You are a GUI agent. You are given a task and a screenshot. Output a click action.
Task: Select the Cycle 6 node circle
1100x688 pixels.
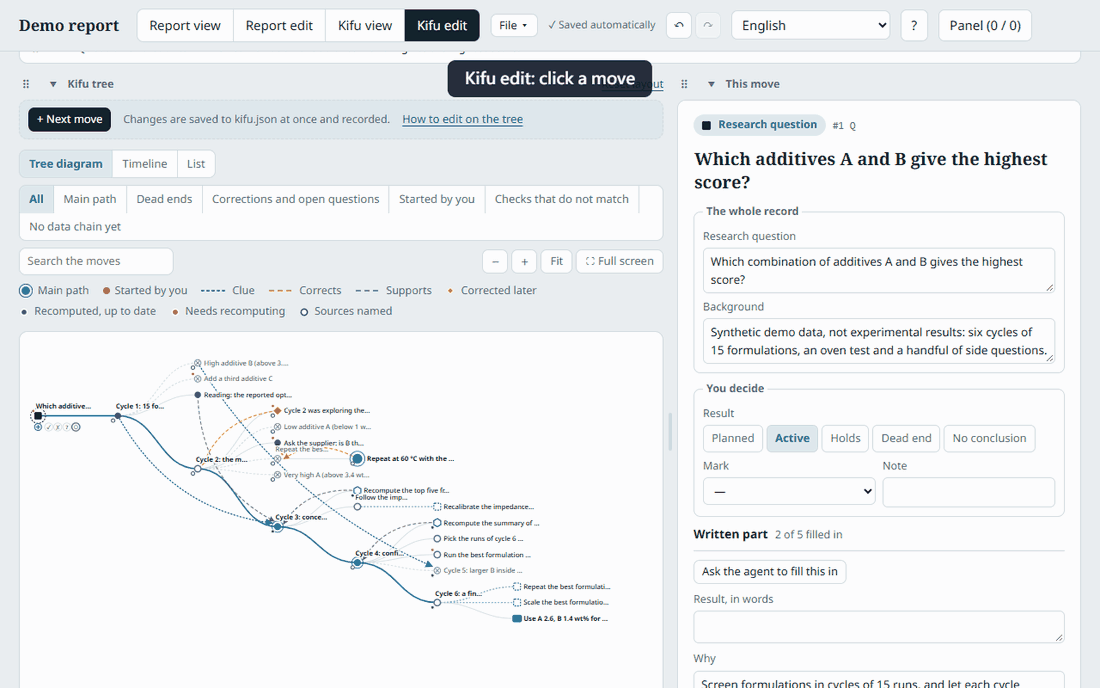coord(437,602)
